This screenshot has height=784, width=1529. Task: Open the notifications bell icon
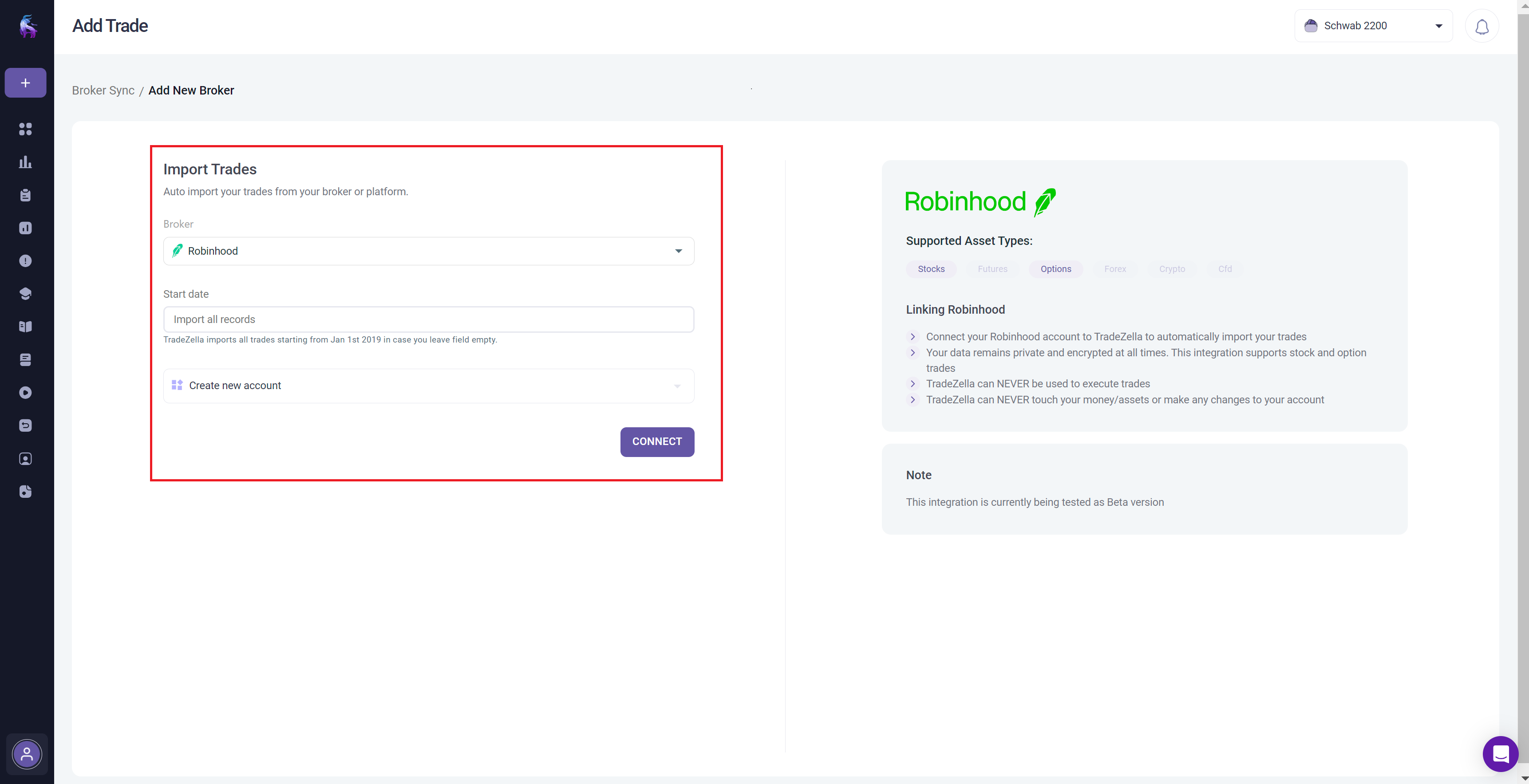tap(1482, 26)
